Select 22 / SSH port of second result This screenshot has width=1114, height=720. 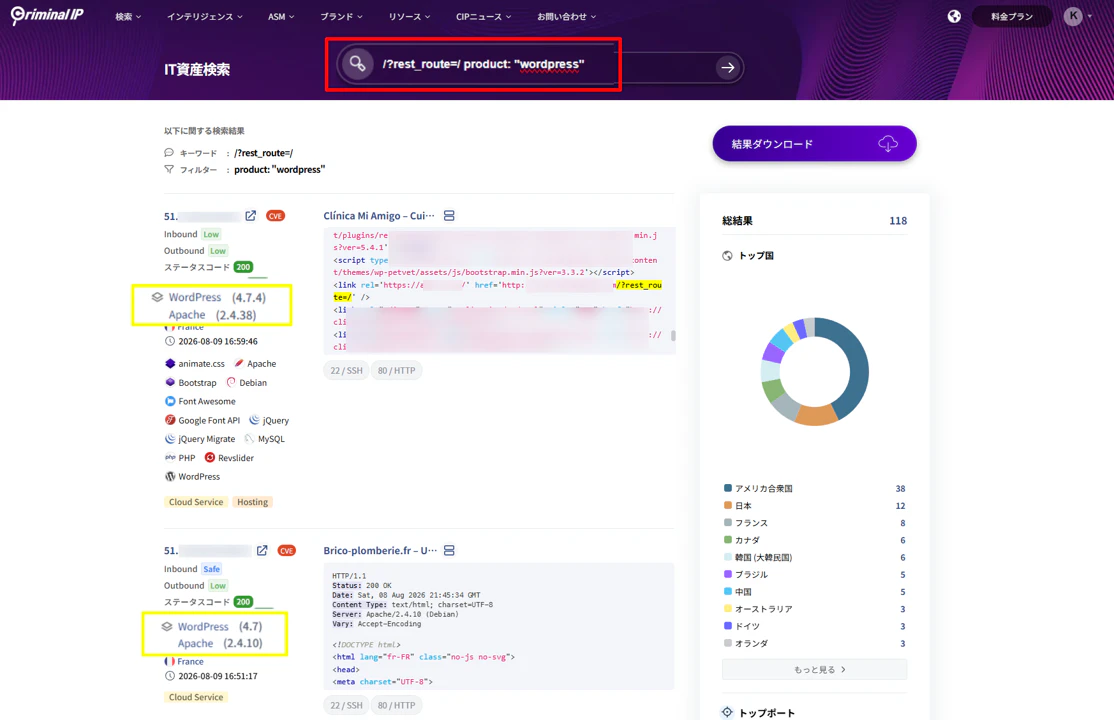tap(346, 705)
